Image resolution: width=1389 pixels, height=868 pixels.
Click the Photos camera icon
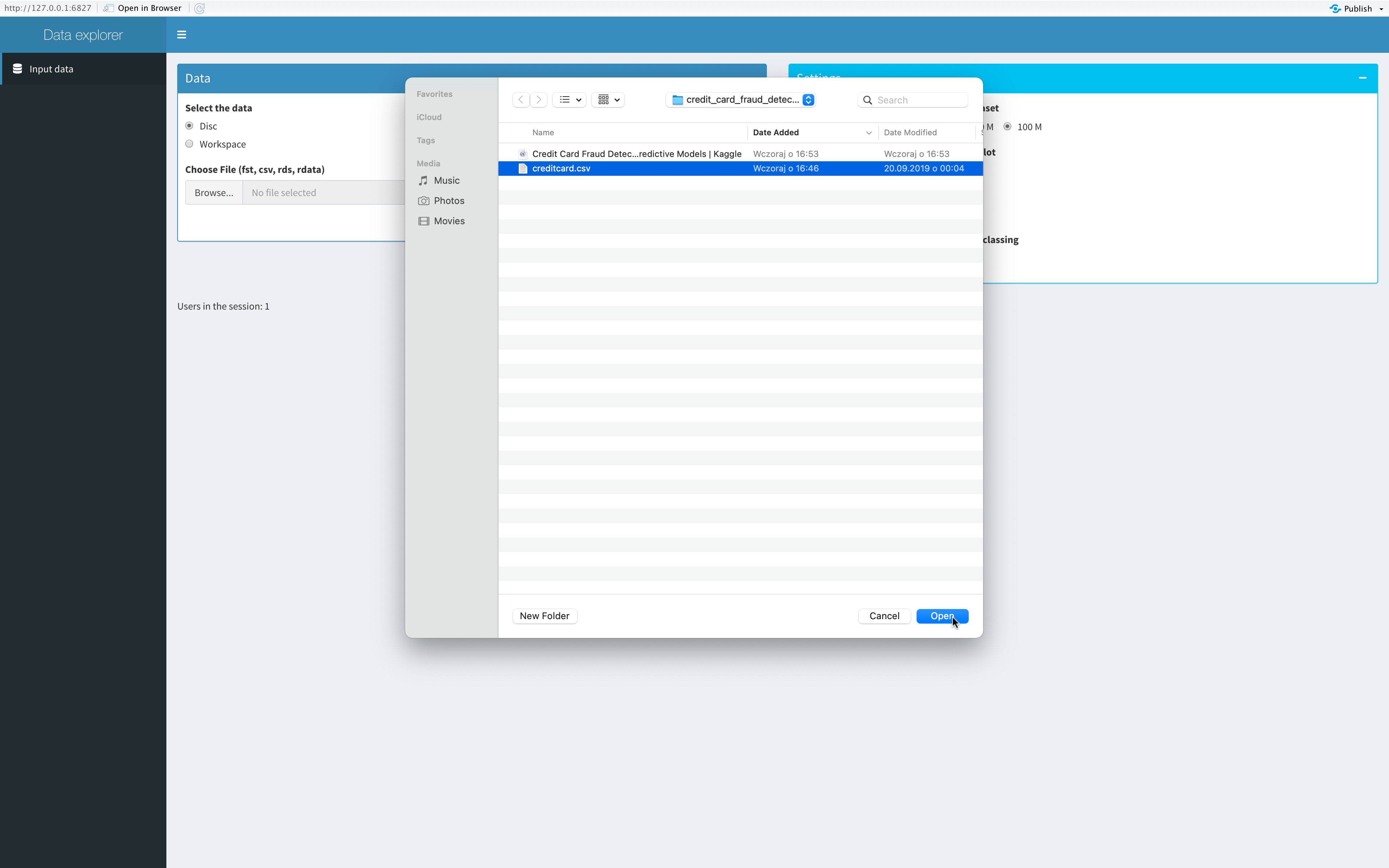click(x=424, y=201)
